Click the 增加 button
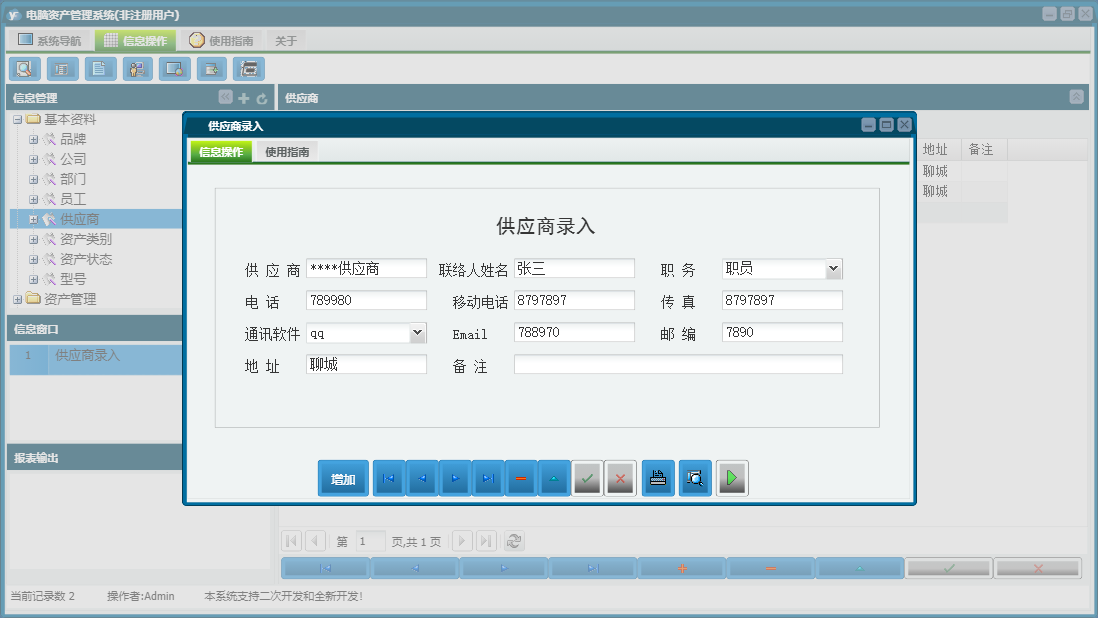The image size is (1098, 618). pos(343,479)
